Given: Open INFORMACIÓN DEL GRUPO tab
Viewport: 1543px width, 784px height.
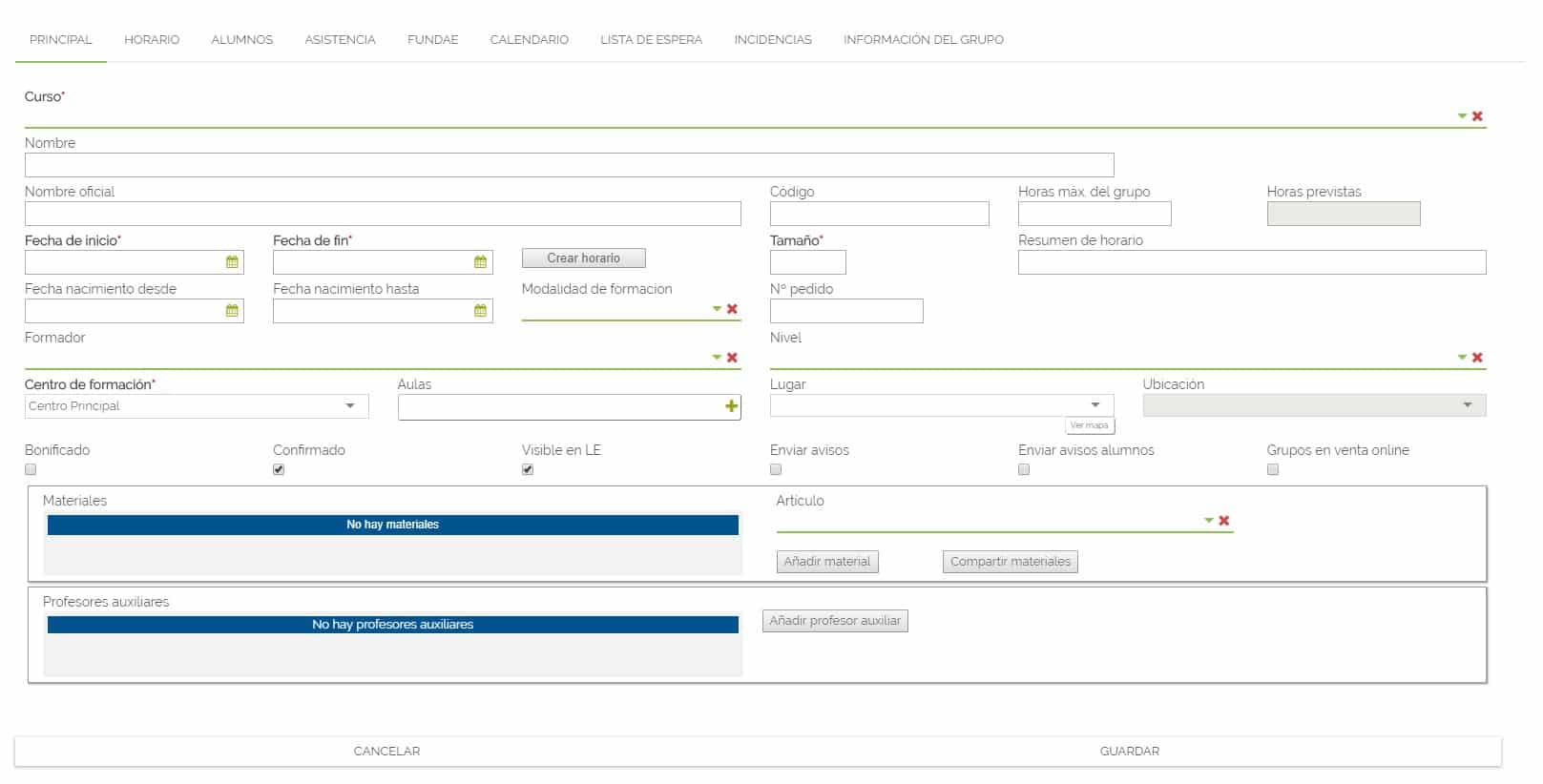Looking at the screenshot, I should pos(924,40).
